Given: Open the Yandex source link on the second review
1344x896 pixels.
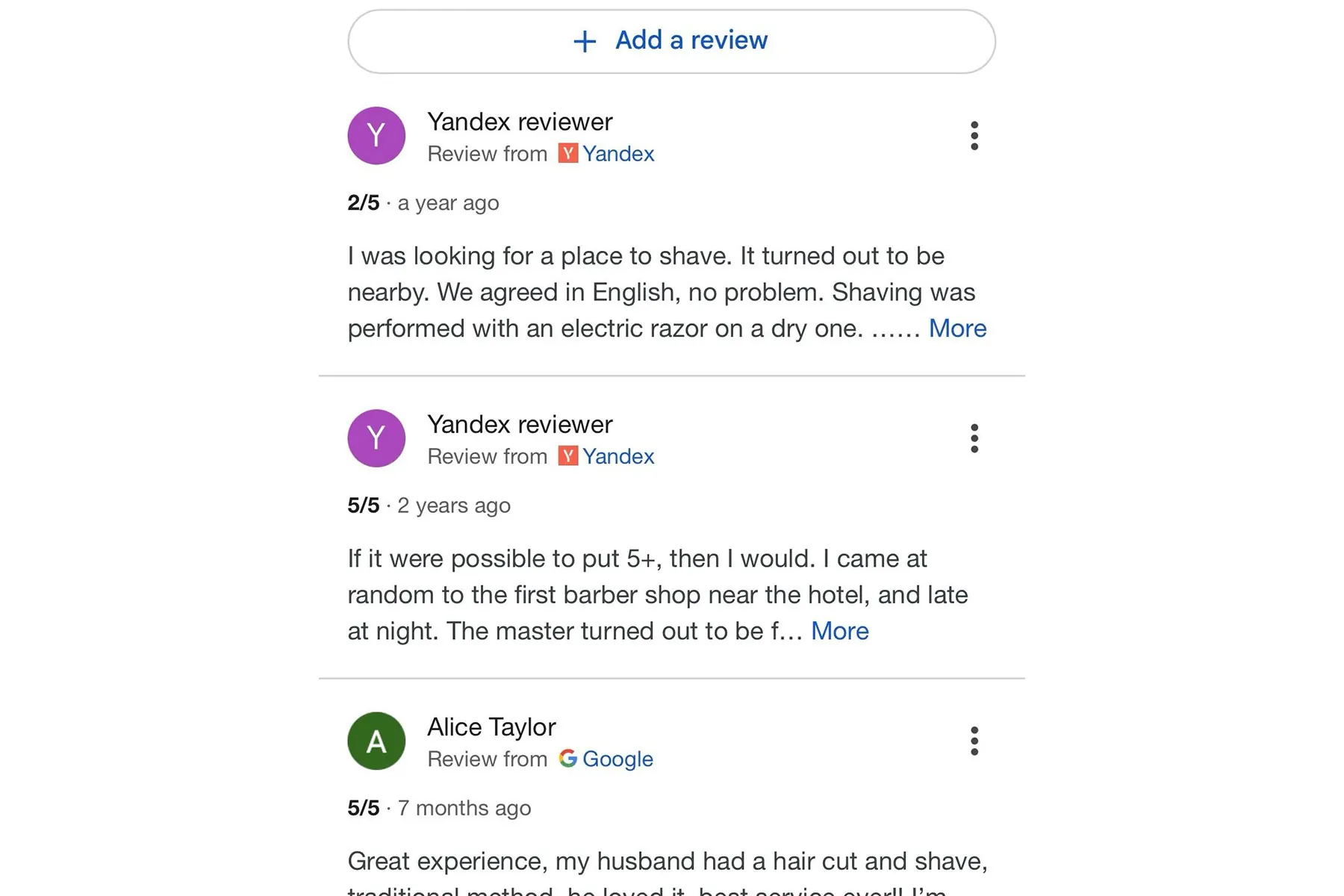Looking at the screenshot, I should tap(617, 456).
